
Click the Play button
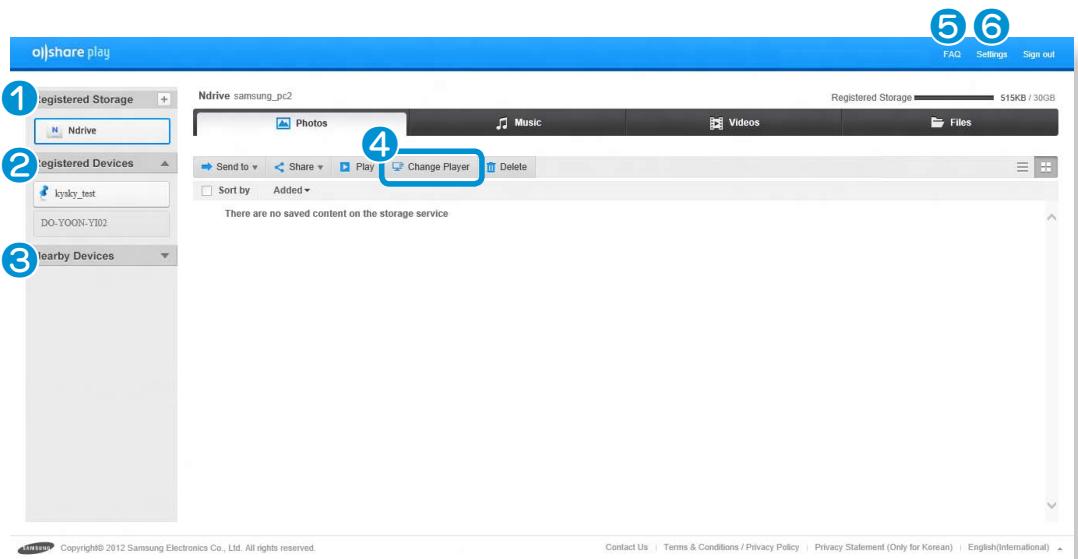pos(357,167)
